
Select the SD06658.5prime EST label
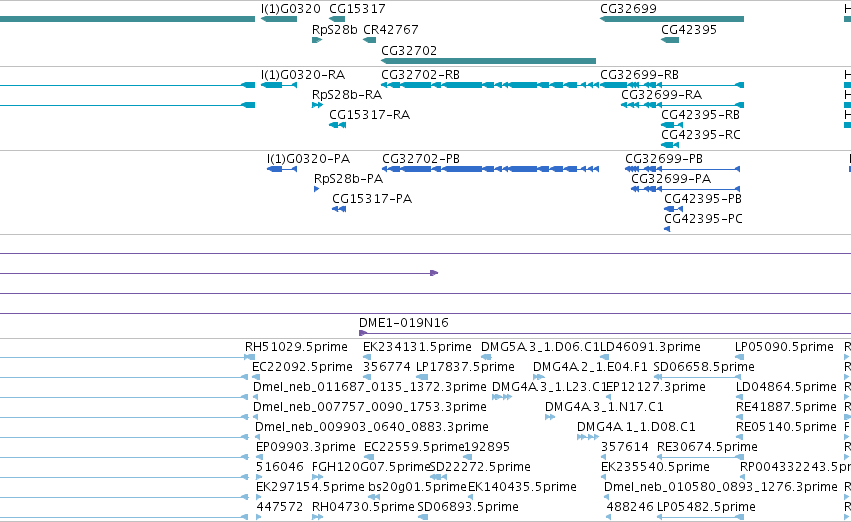point(704,367)
